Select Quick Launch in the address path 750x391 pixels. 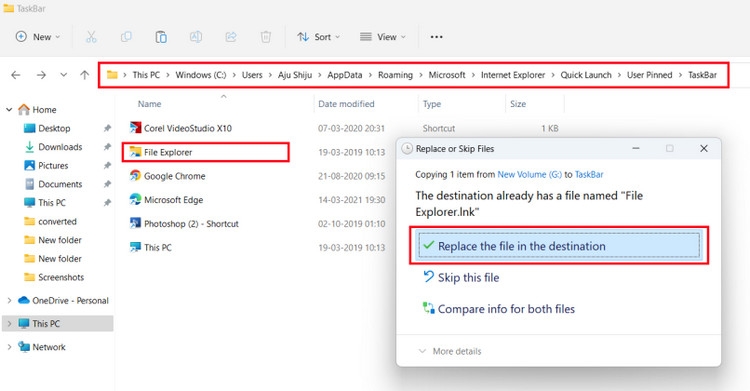(x=586, y=75)
